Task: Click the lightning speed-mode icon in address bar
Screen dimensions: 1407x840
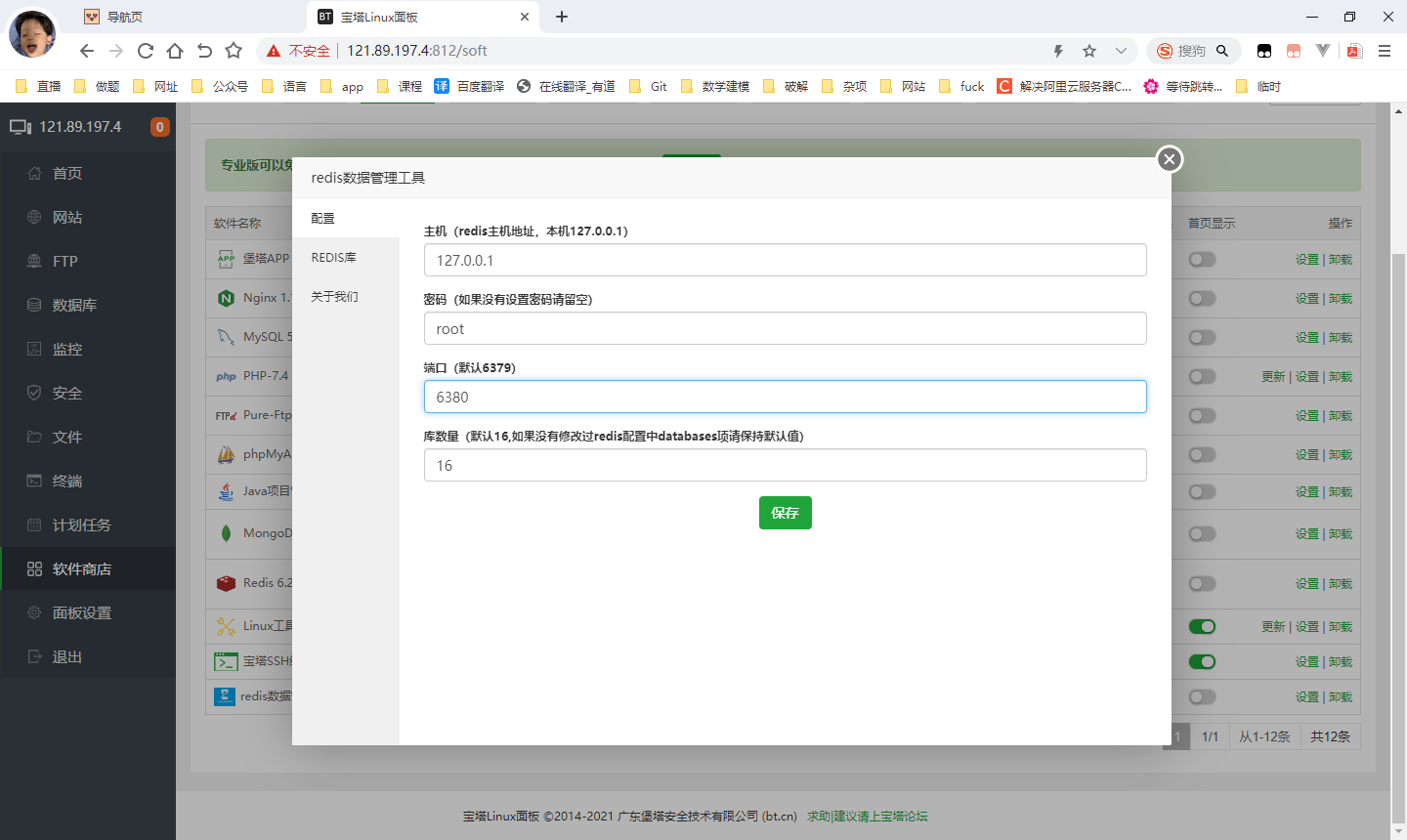Action: point(1058,51)
